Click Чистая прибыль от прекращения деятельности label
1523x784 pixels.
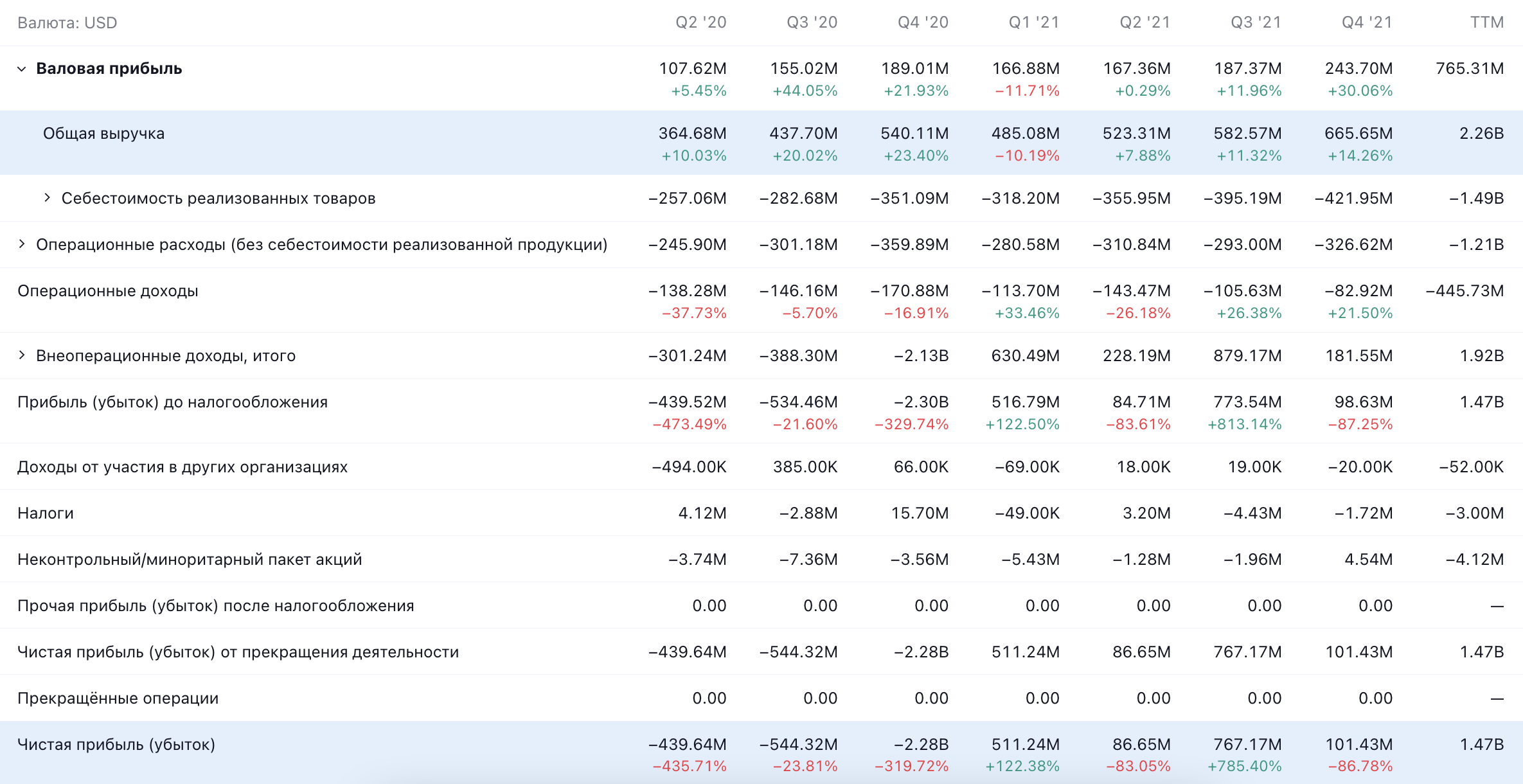[238, 652]
